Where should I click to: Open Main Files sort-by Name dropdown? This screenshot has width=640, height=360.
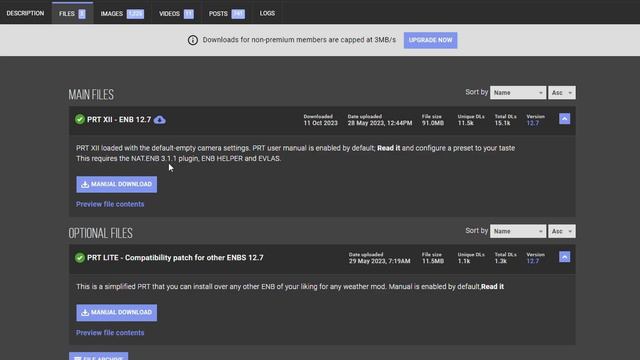(518, 93)
